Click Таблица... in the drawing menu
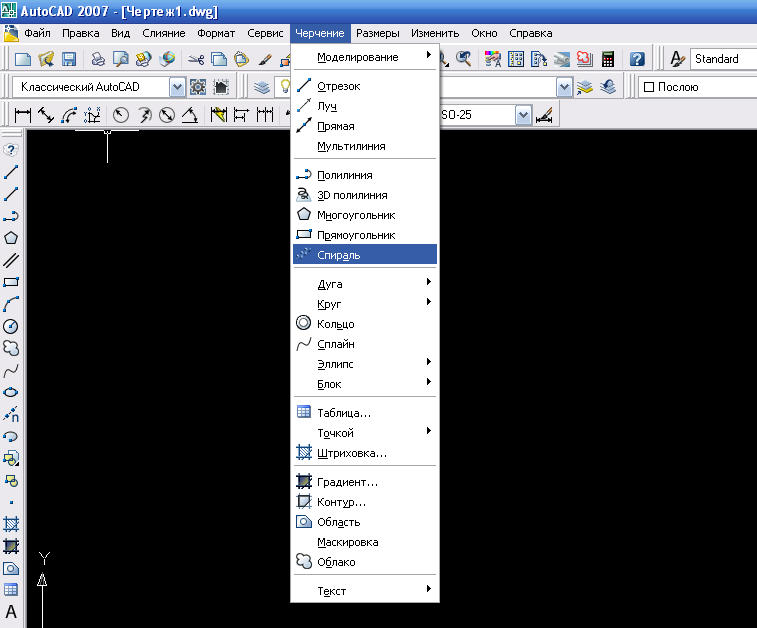Screen dimensions: 757x628 [344, 413]
